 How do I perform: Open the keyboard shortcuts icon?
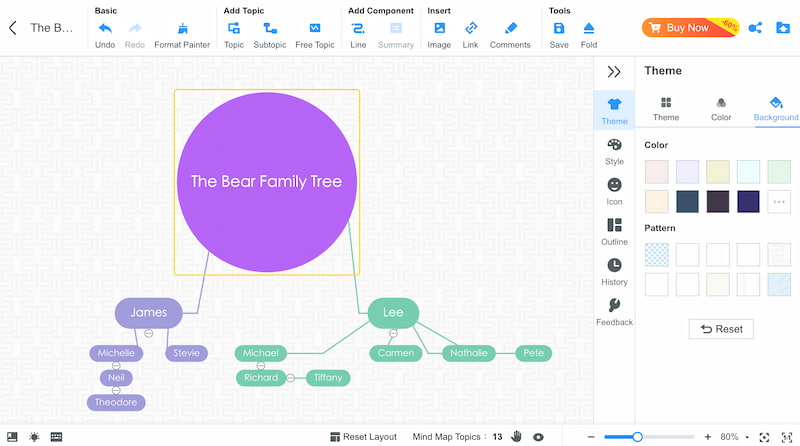click(x=57, y=437)
